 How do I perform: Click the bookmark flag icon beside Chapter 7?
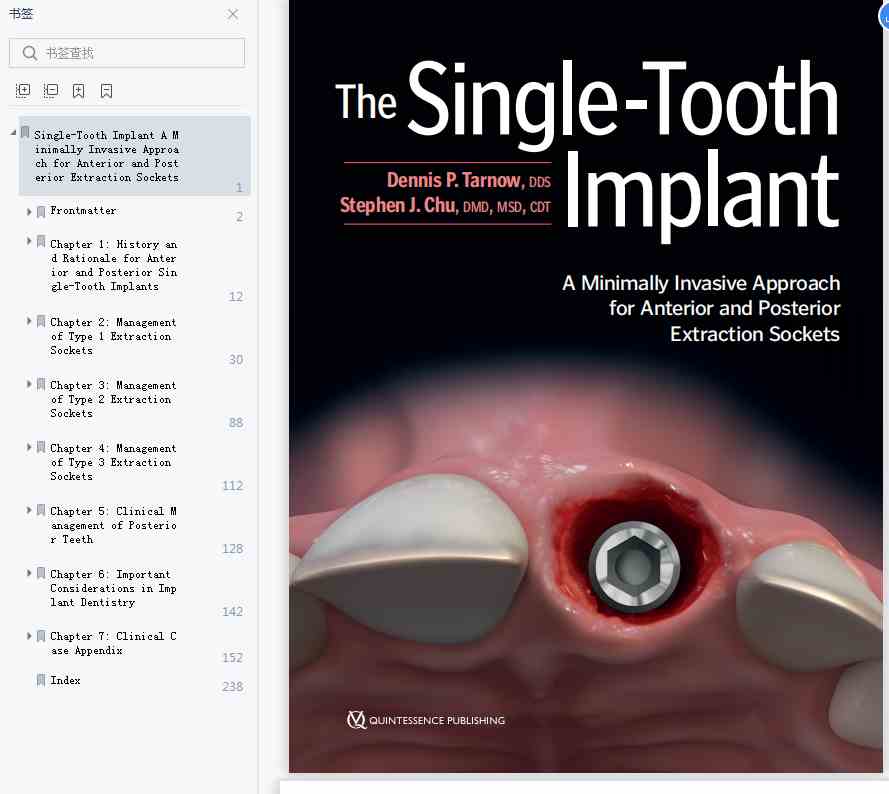point(41,636)
